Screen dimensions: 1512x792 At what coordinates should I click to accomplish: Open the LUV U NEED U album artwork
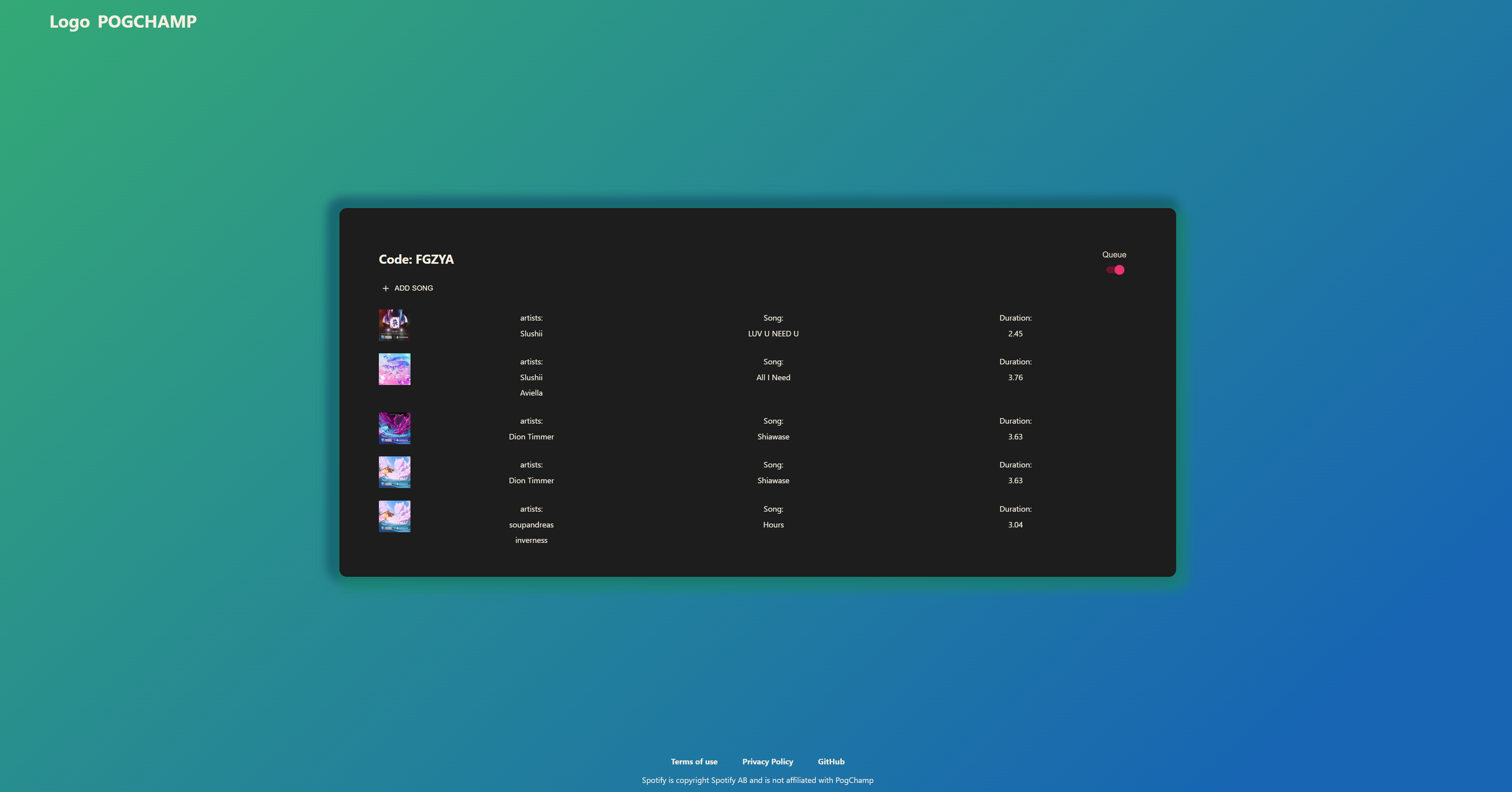pyautogui.click(x=394, y=325)
